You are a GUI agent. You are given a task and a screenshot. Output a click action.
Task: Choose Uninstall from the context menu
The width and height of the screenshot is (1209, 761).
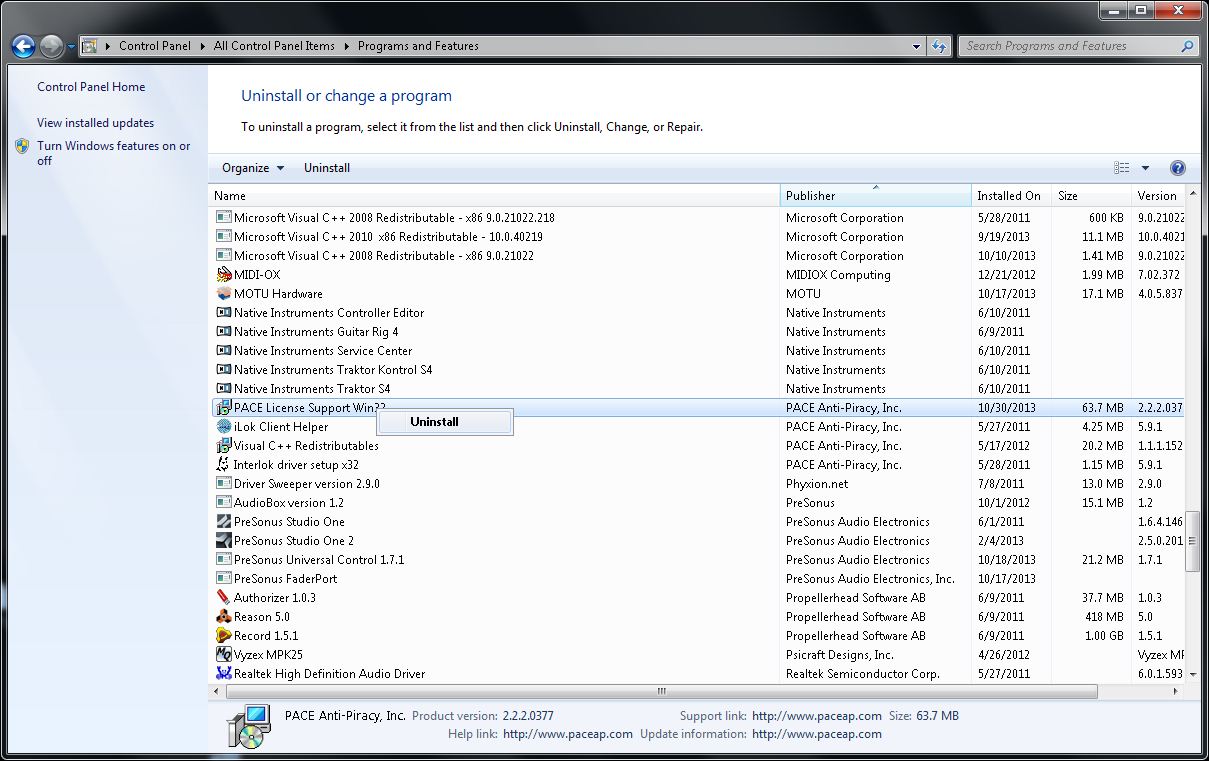[434, 422]
